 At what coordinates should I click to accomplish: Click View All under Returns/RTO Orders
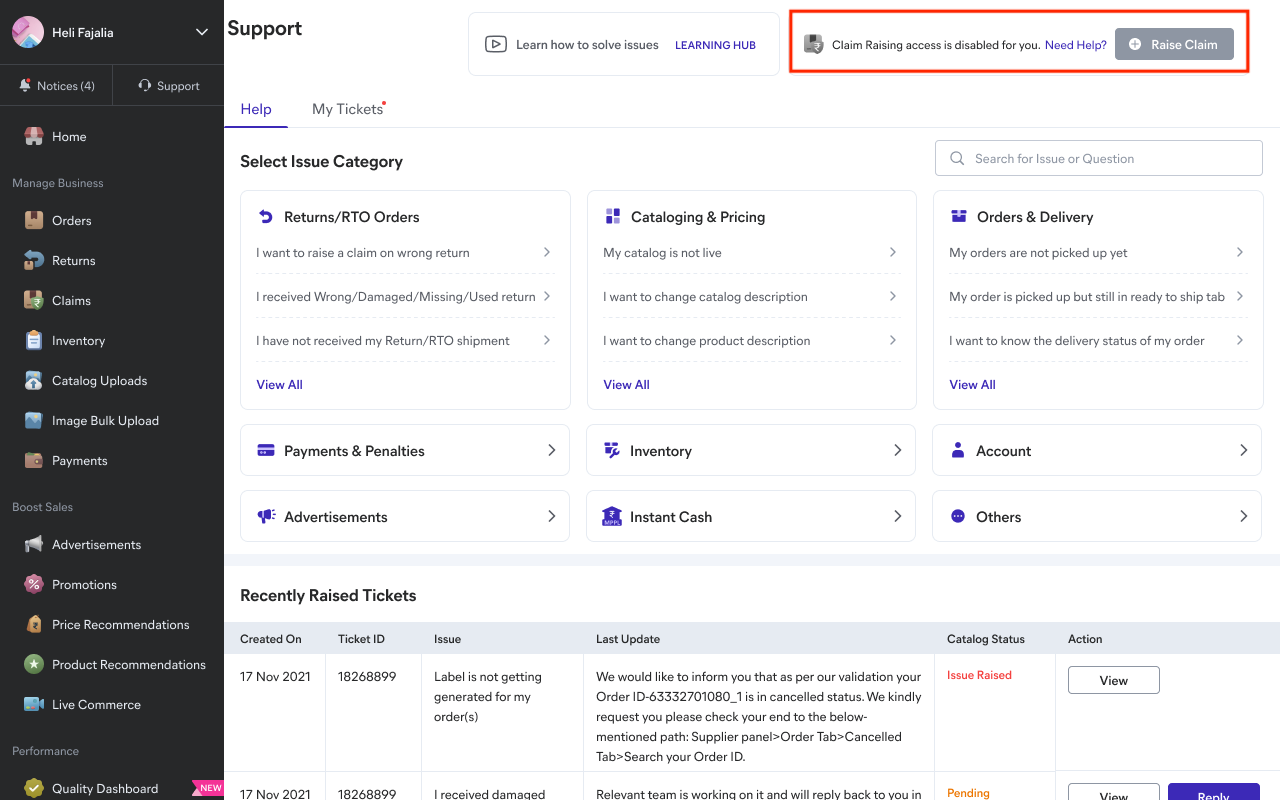[x=279, y=385]
